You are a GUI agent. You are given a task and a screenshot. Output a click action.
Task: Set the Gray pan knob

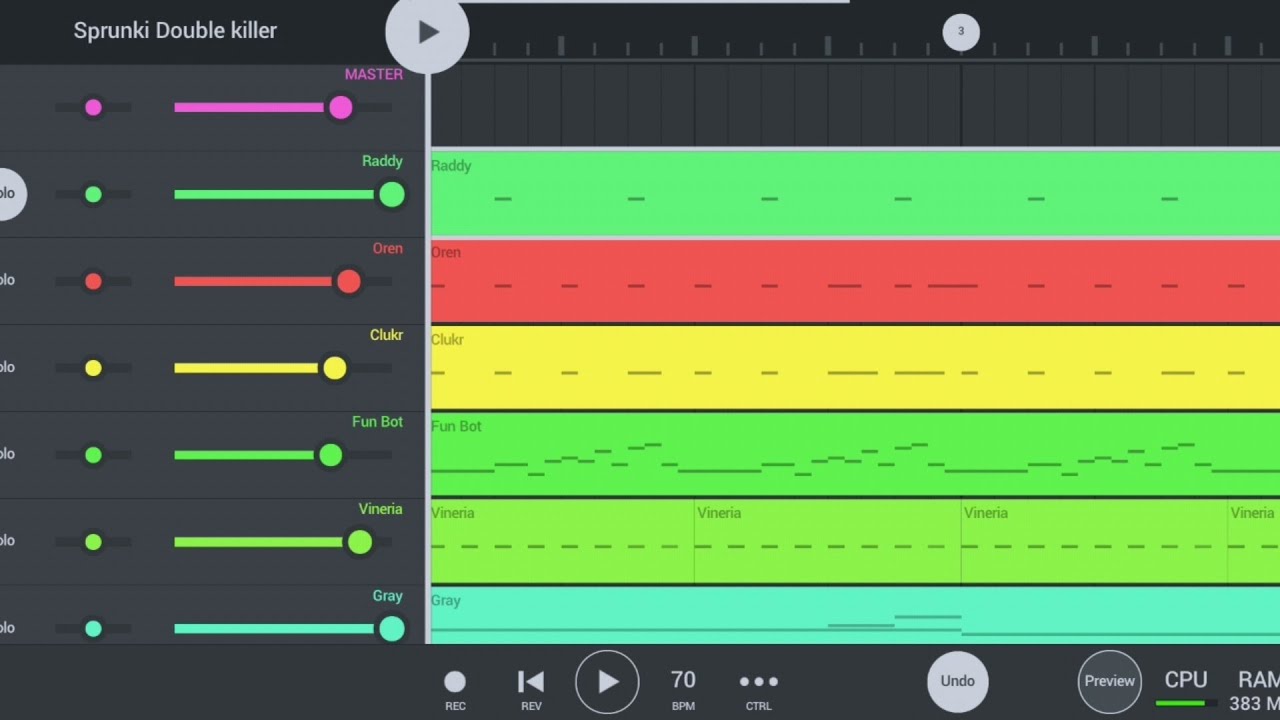pyautogui.click(x=93, y=628)
